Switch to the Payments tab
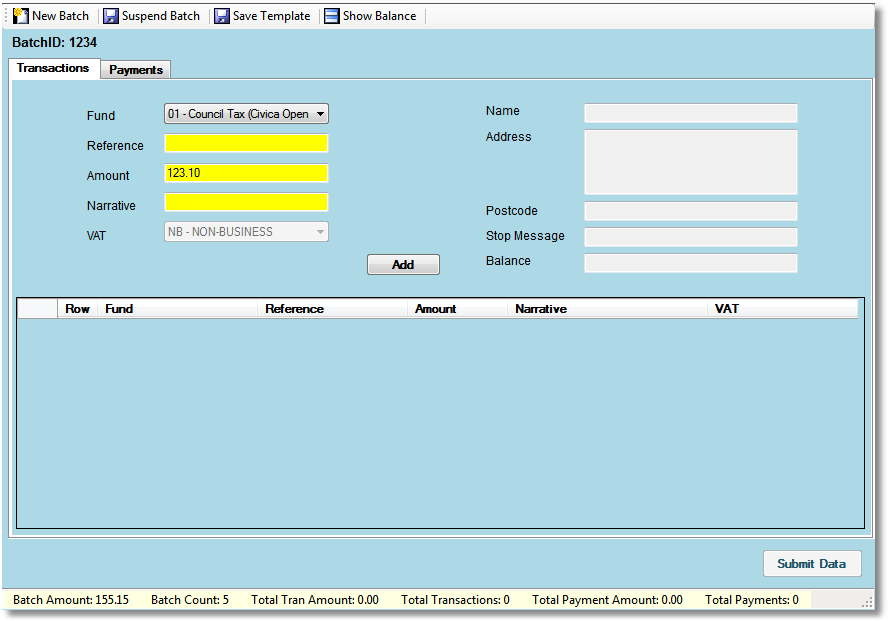Viewport: 888px width, 623px height. [x=135, y=69]
